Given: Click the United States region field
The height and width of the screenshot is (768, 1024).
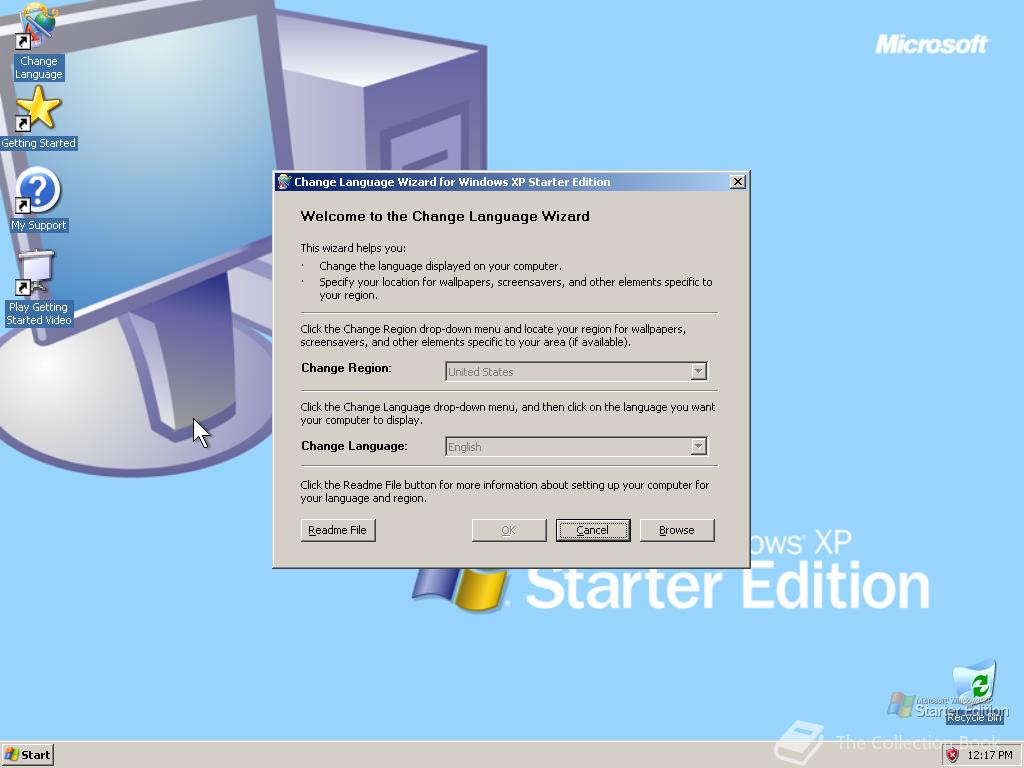Looking at the screenshot, I should click(576, 372).
